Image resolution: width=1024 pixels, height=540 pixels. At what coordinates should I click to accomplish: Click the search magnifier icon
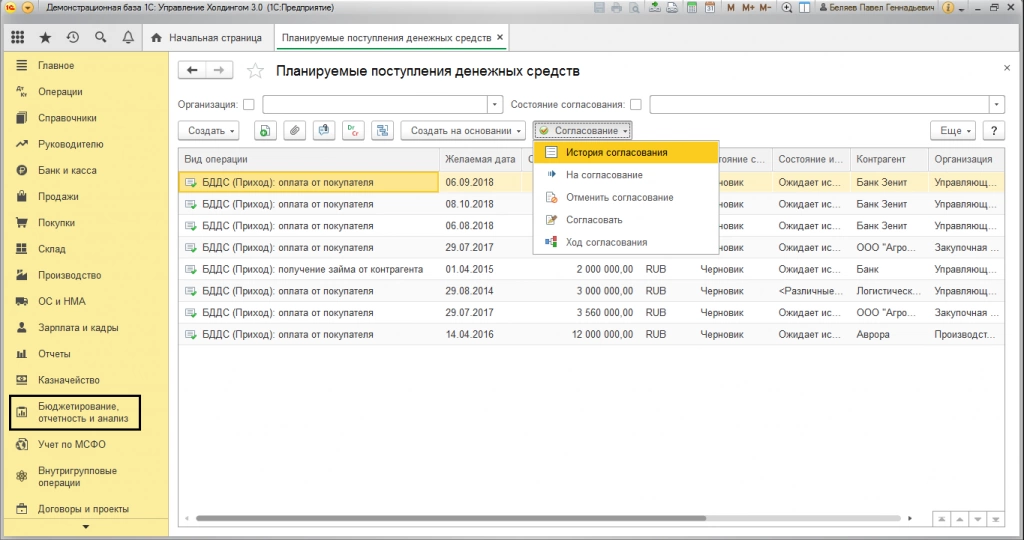pyautogui.click(x=101, y=38)
